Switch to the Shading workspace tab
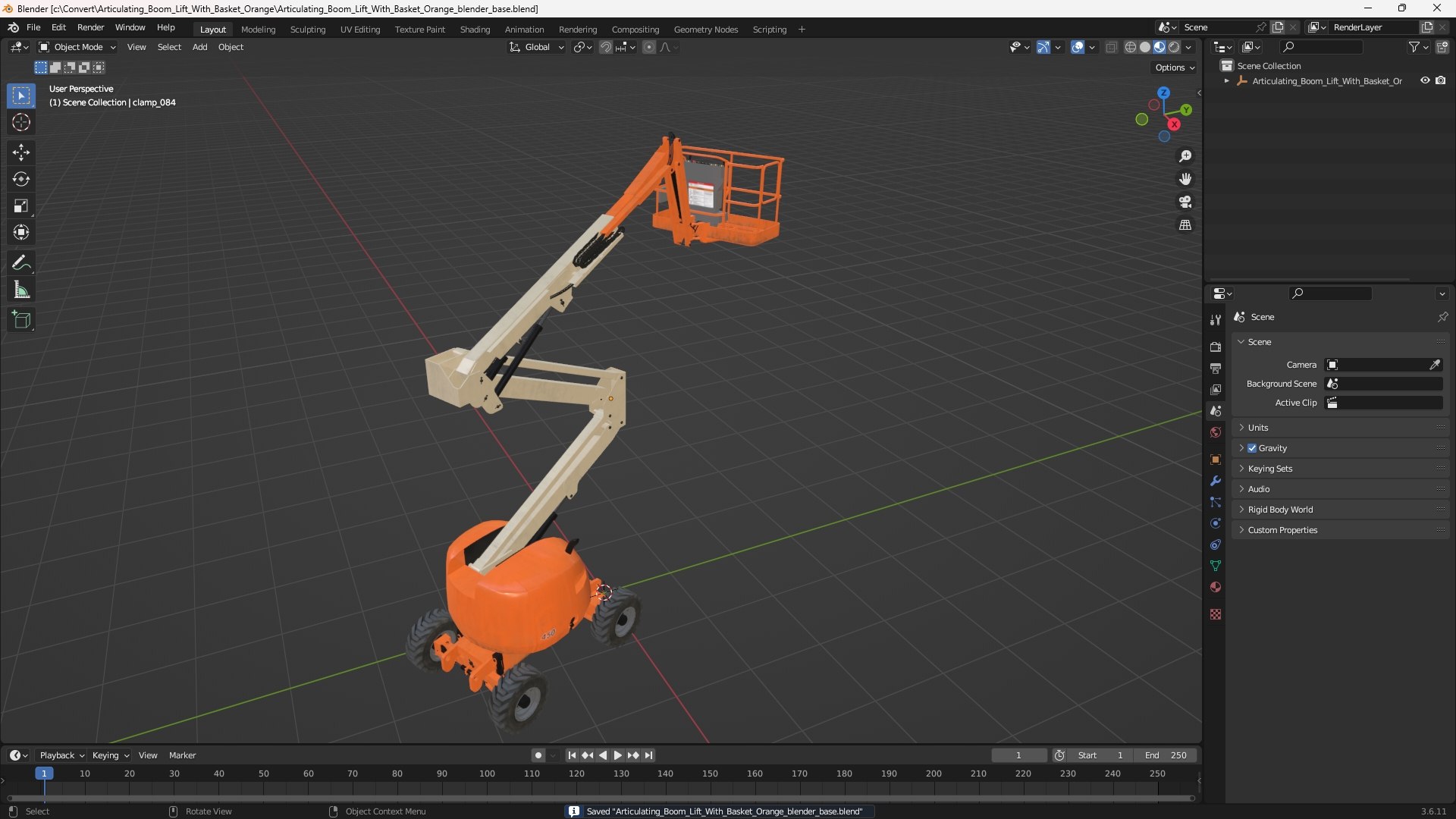 tap(475, 30)
